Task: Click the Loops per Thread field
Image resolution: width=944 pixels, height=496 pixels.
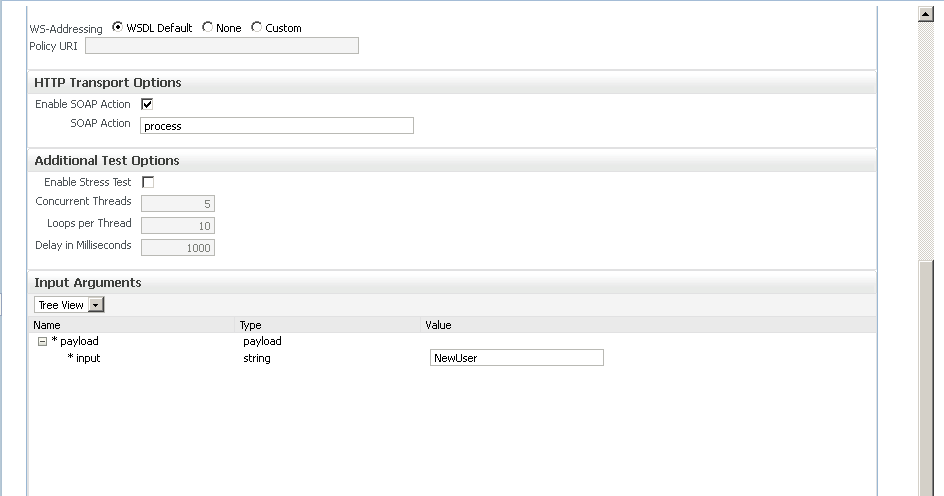Action: pyautogui.click(x=178, y=225)
